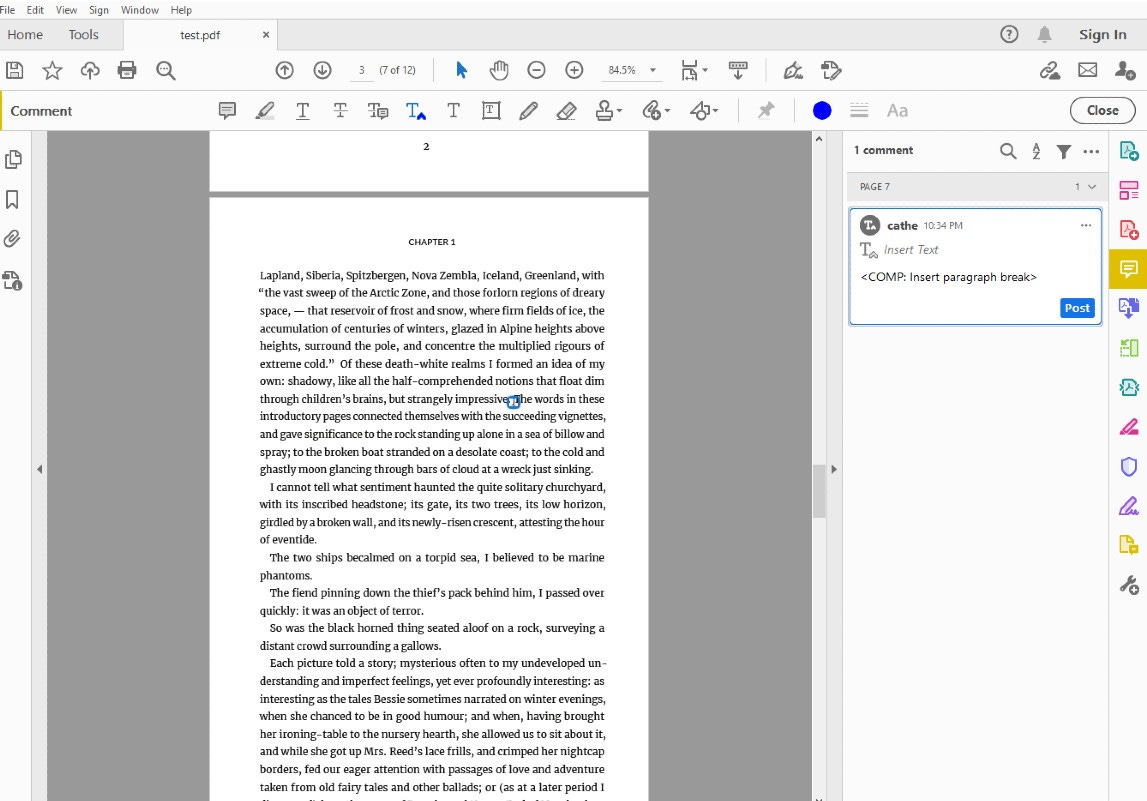Sort comments A-Z icon

(1037, 151)
